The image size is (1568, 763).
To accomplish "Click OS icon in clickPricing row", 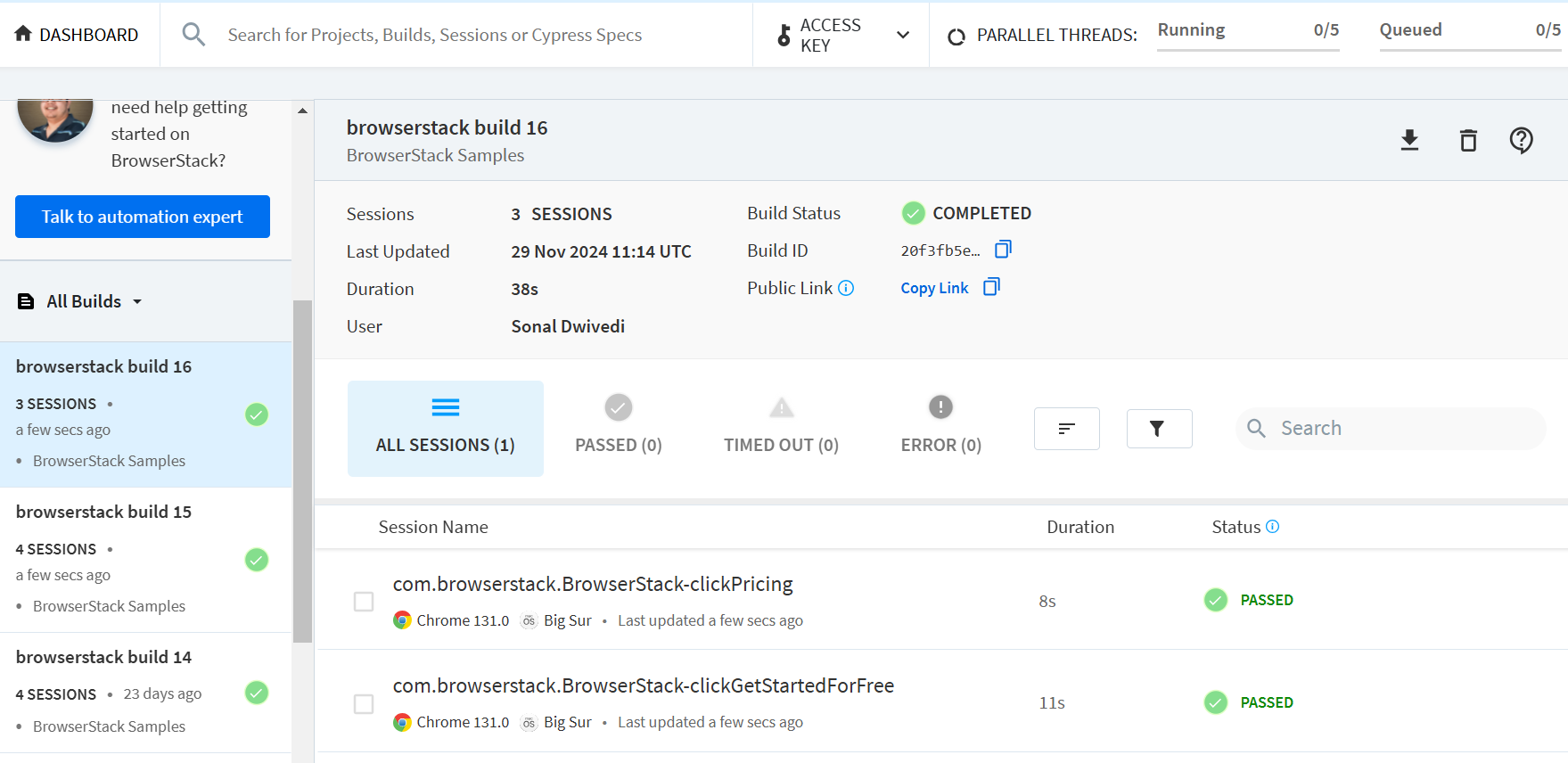I will pyautogui.click(x=529, y=621).
